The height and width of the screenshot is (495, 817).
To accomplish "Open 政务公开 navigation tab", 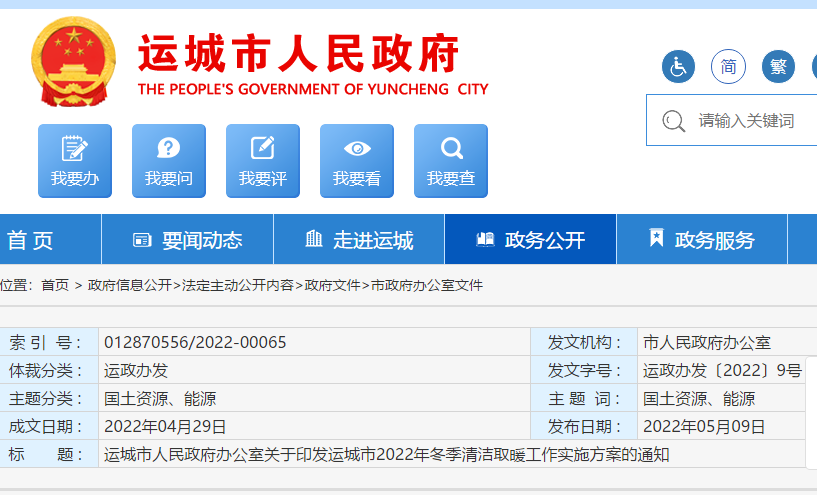I will tap(530, 240).
